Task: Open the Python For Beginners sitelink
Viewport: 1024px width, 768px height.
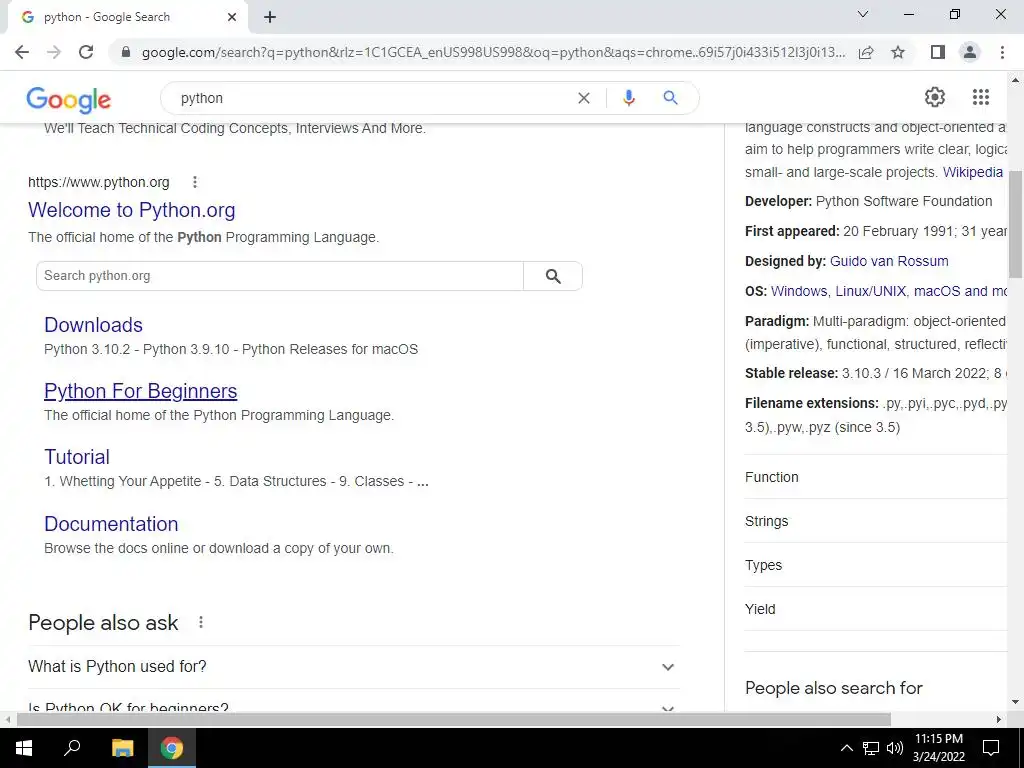Action: pyautogui.click(x=140, y=391)
